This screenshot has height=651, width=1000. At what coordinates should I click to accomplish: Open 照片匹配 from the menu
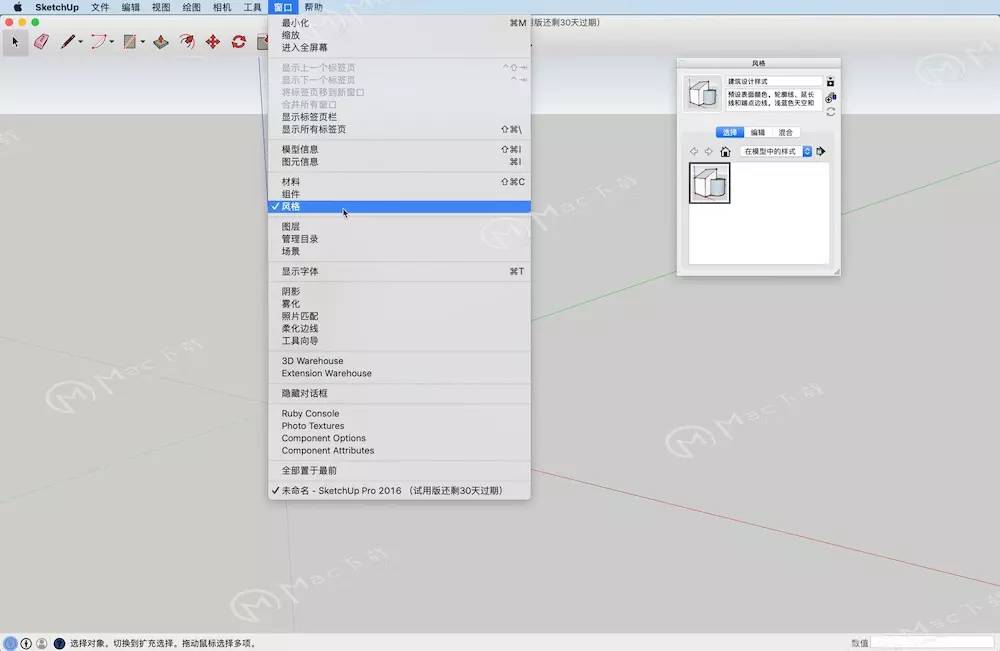tap(399, 316)
